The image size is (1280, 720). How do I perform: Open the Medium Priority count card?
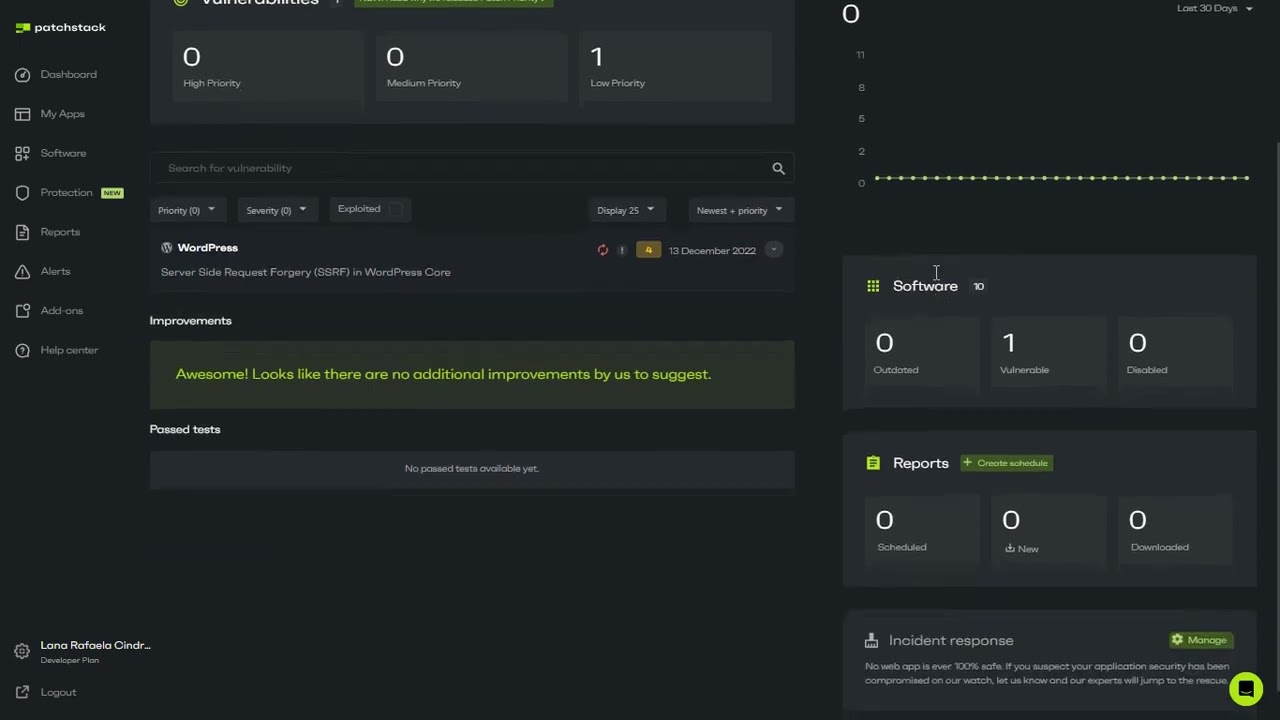[x=471, y=67]
